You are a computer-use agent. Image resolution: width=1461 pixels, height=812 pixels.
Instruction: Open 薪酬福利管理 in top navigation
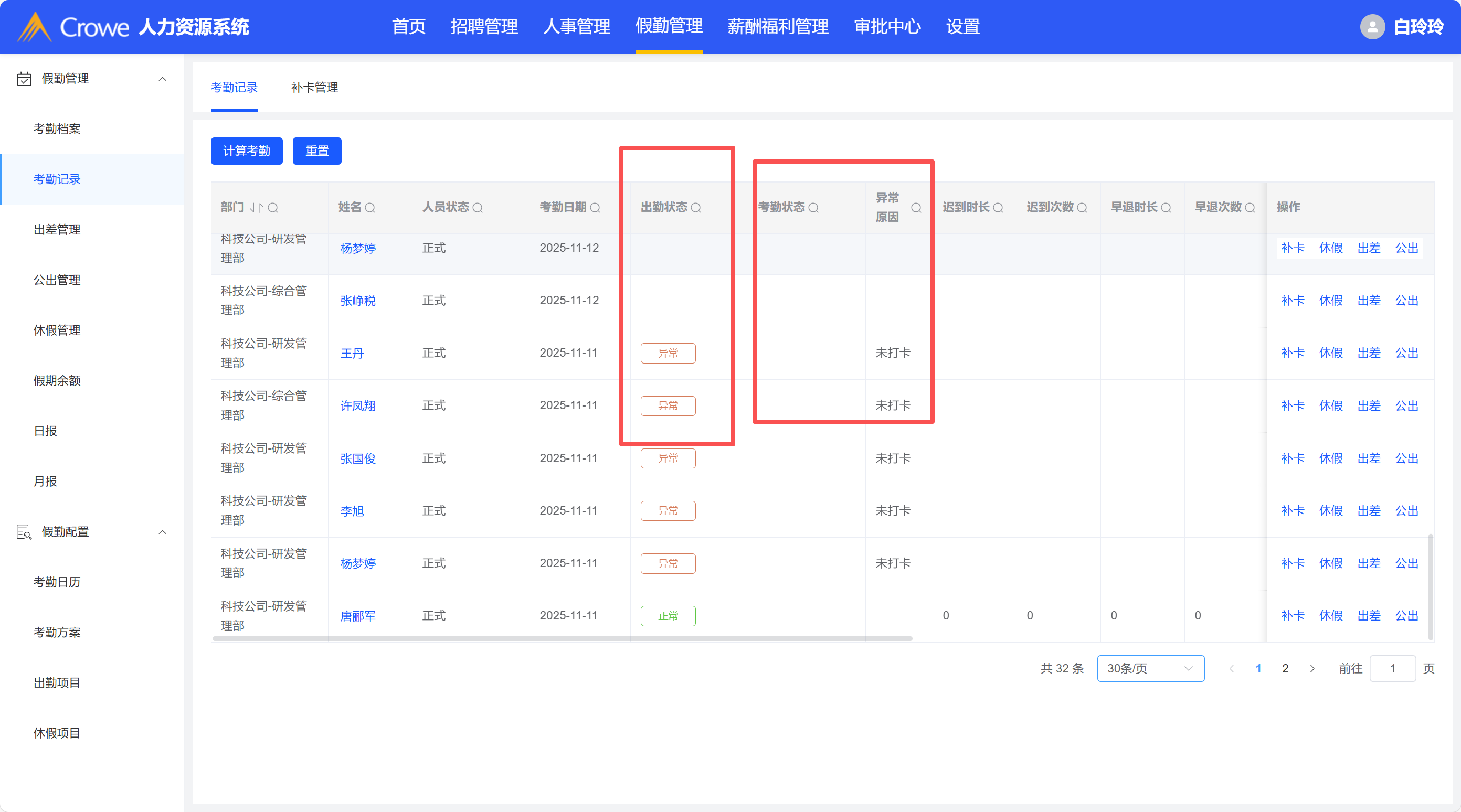(x=778, y=27)
